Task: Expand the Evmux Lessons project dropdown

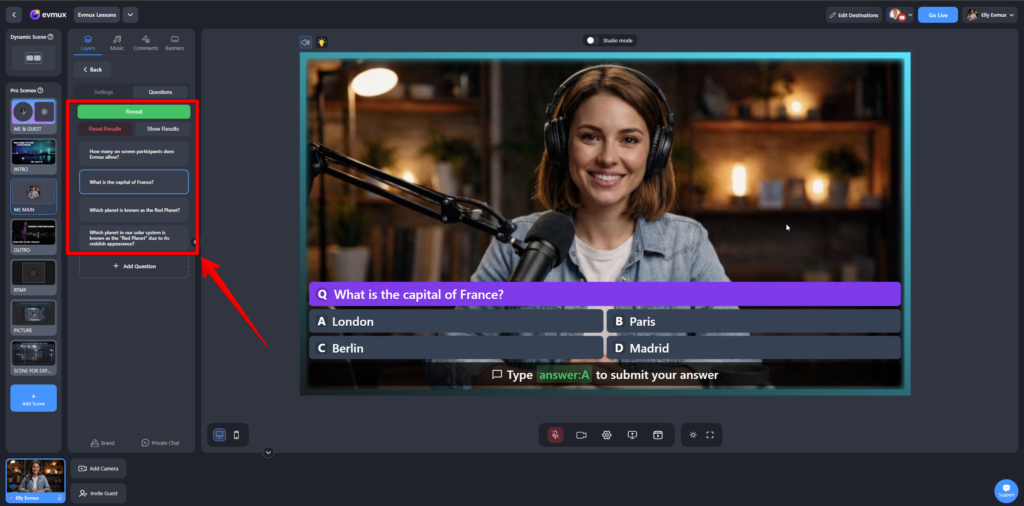Action: [x=130, y=15]
